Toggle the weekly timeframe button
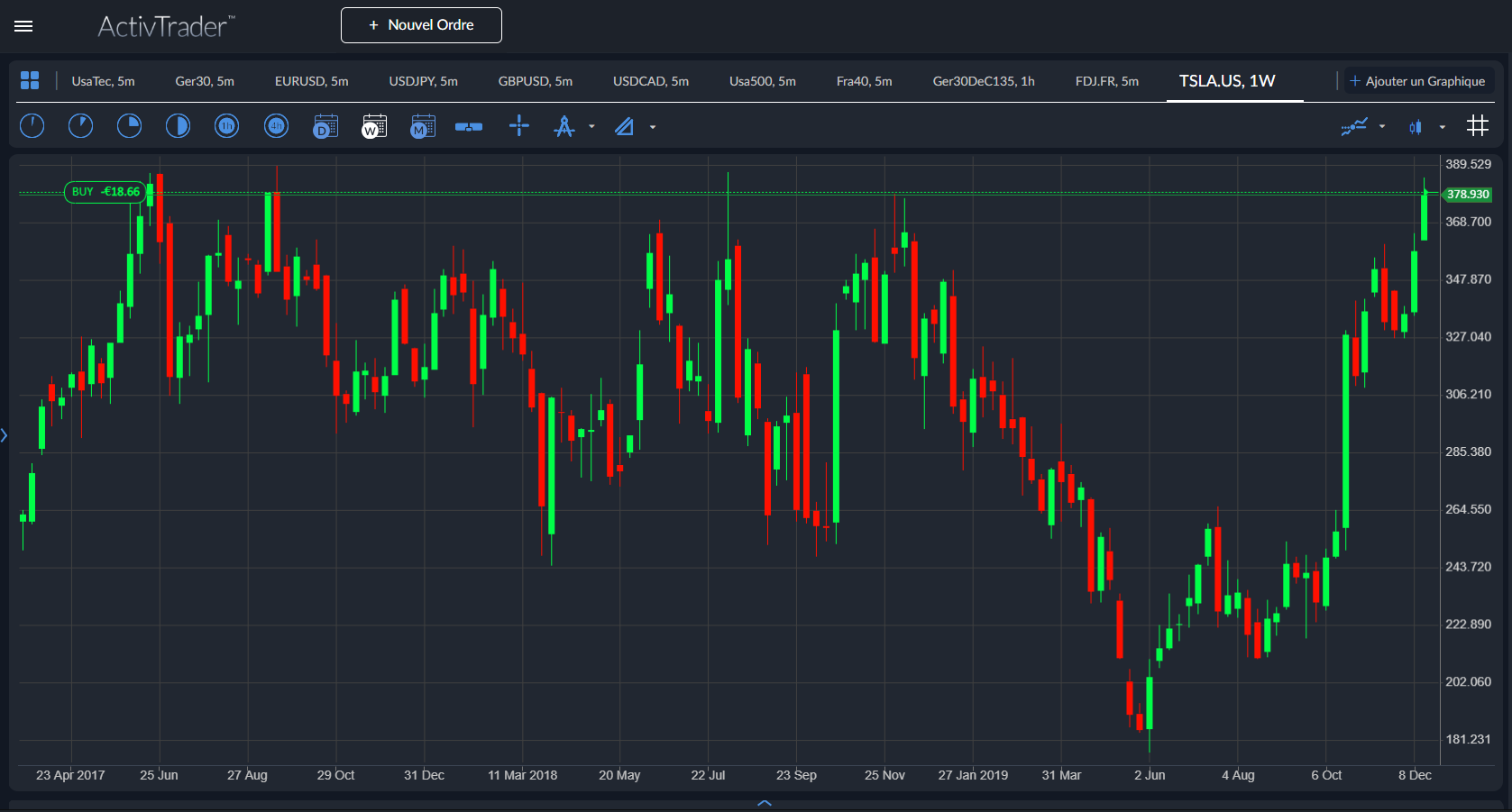This screenshot has width=1512, height=812. [x=373, y=127]
